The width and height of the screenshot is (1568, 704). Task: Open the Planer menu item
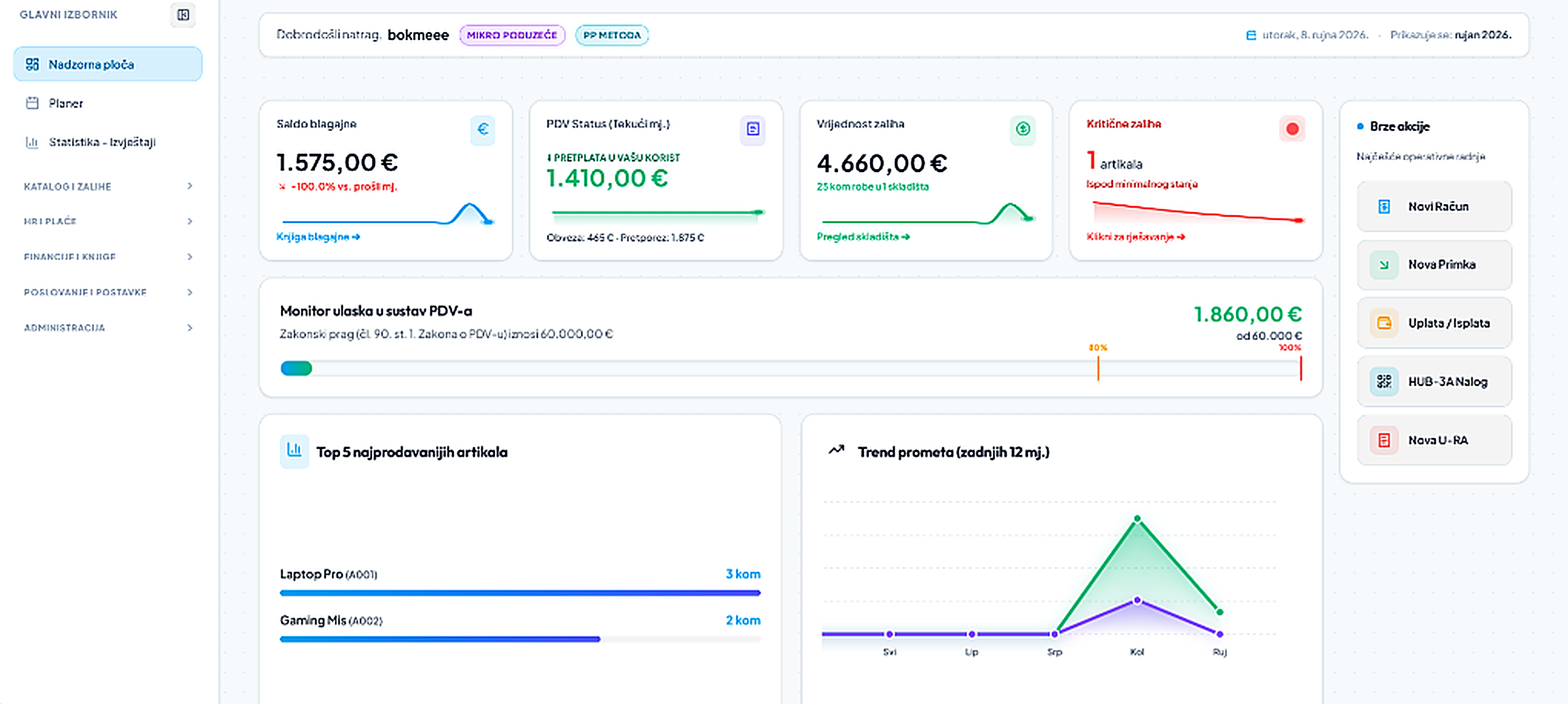[x=108, y=103]
